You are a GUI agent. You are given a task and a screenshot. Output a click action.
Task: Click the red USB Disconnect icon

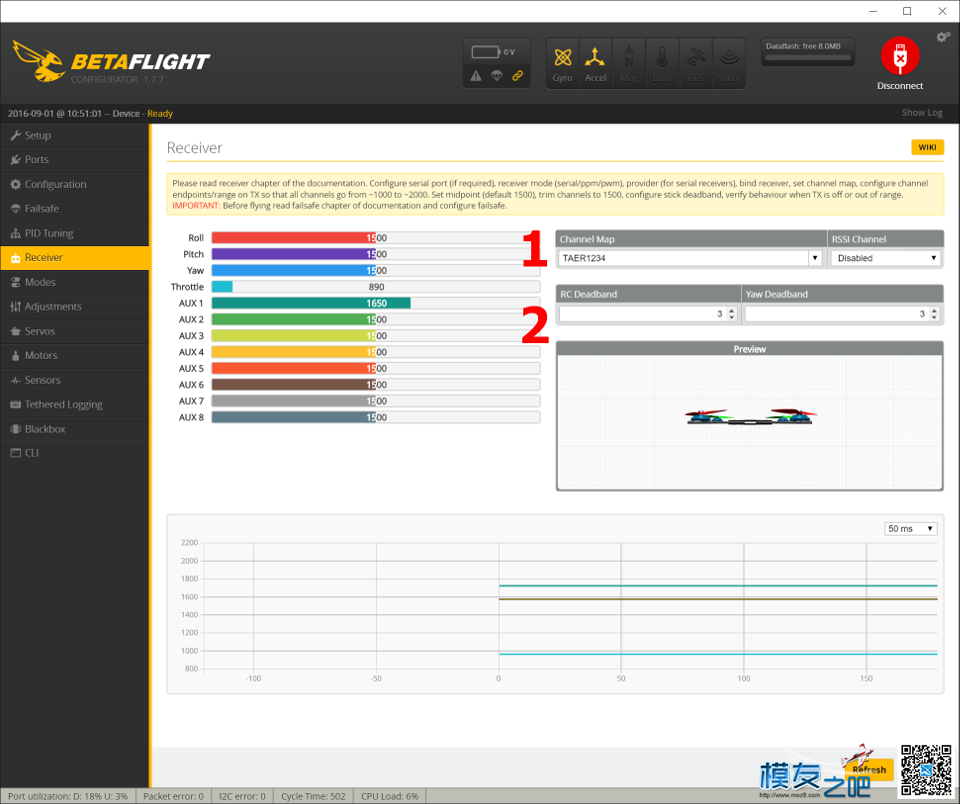click(x=899, y=56)
